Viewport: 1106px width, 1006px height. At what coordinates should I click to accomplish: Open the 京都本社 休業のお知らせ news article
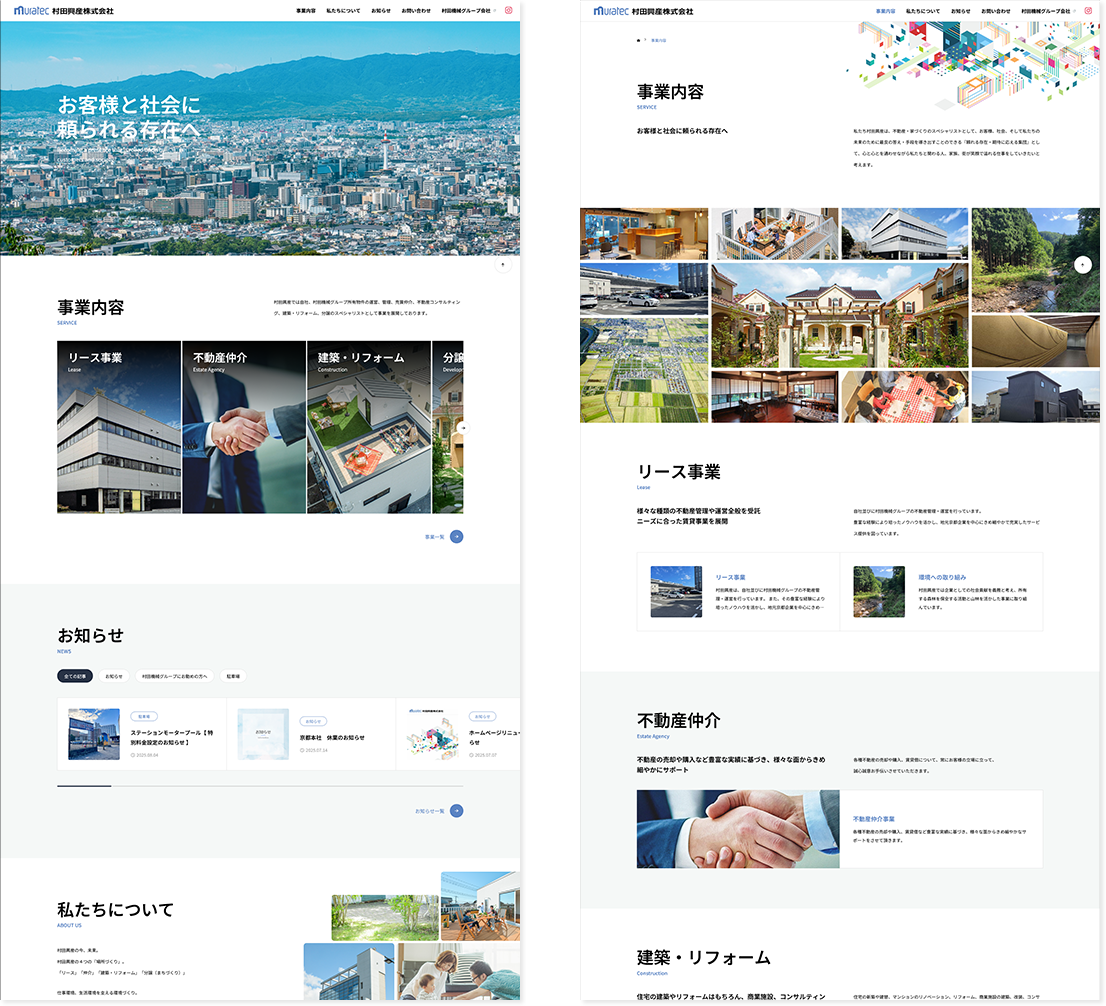(332, 737)
